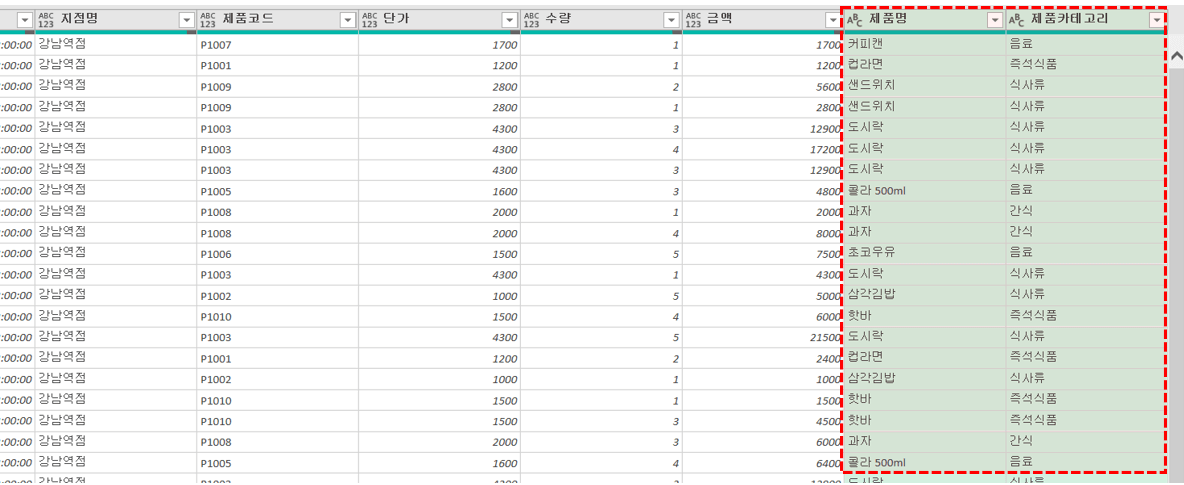Change data type via 제품코드 column type icon
Screen dimensions: 1184x485
(208, 20)
